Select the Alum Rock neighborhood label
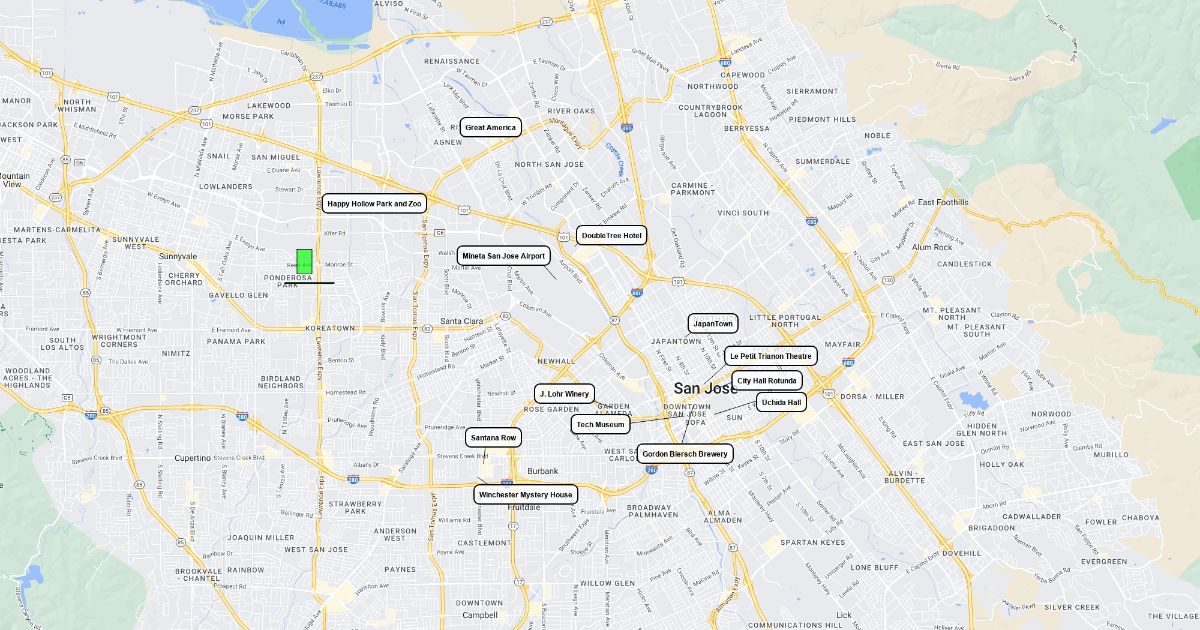The height and width of the screenshot is (630, 1200). pos(932,246)
